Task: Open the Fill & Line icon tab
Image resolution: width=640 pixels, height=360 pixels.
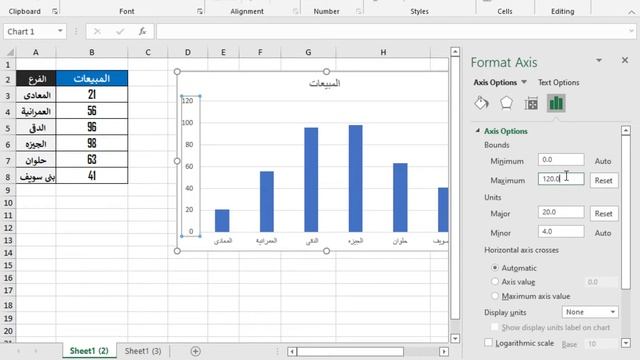Action: point(482,103)
